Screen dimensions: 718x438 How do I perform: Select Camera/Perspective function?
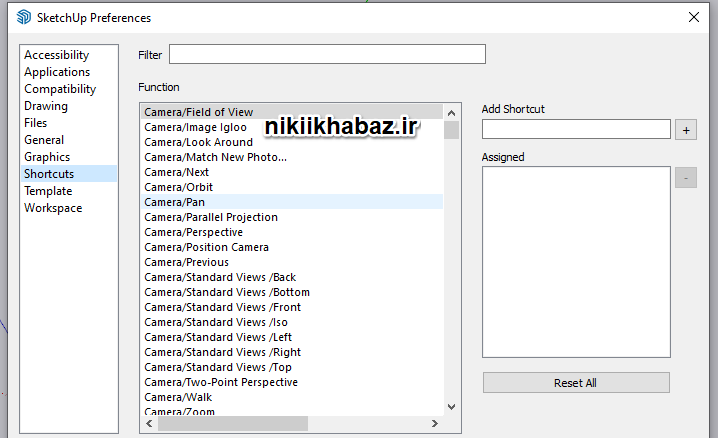pyautogui.click(x=292, y=233)
